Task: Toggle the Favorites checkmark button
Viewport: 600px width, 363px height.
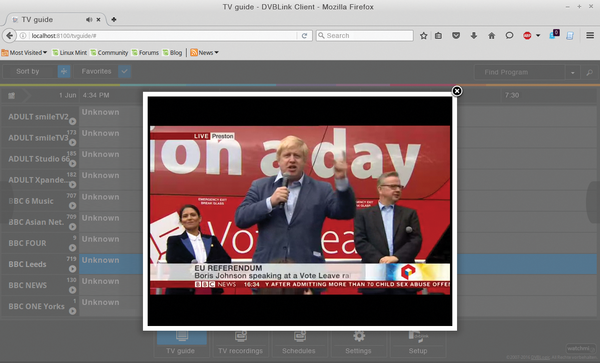Action: (x=124, y=71)
